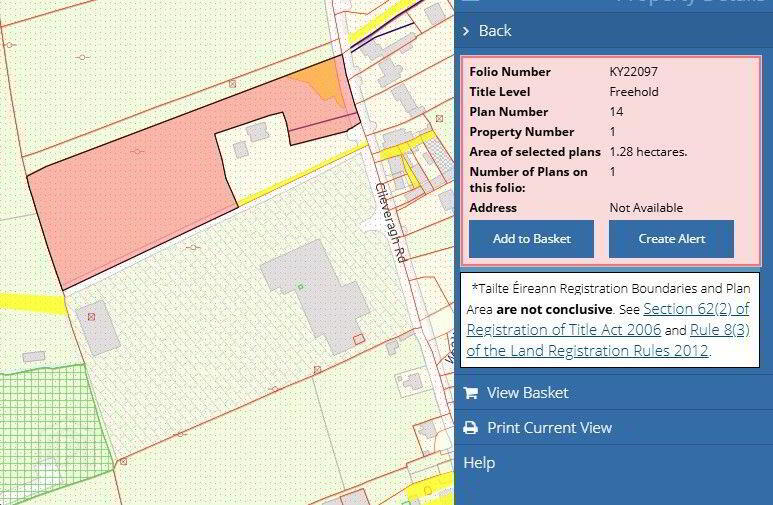Click the Freehold title level value
The height and width of the screenshot is (505, 773).
(634, 92)
